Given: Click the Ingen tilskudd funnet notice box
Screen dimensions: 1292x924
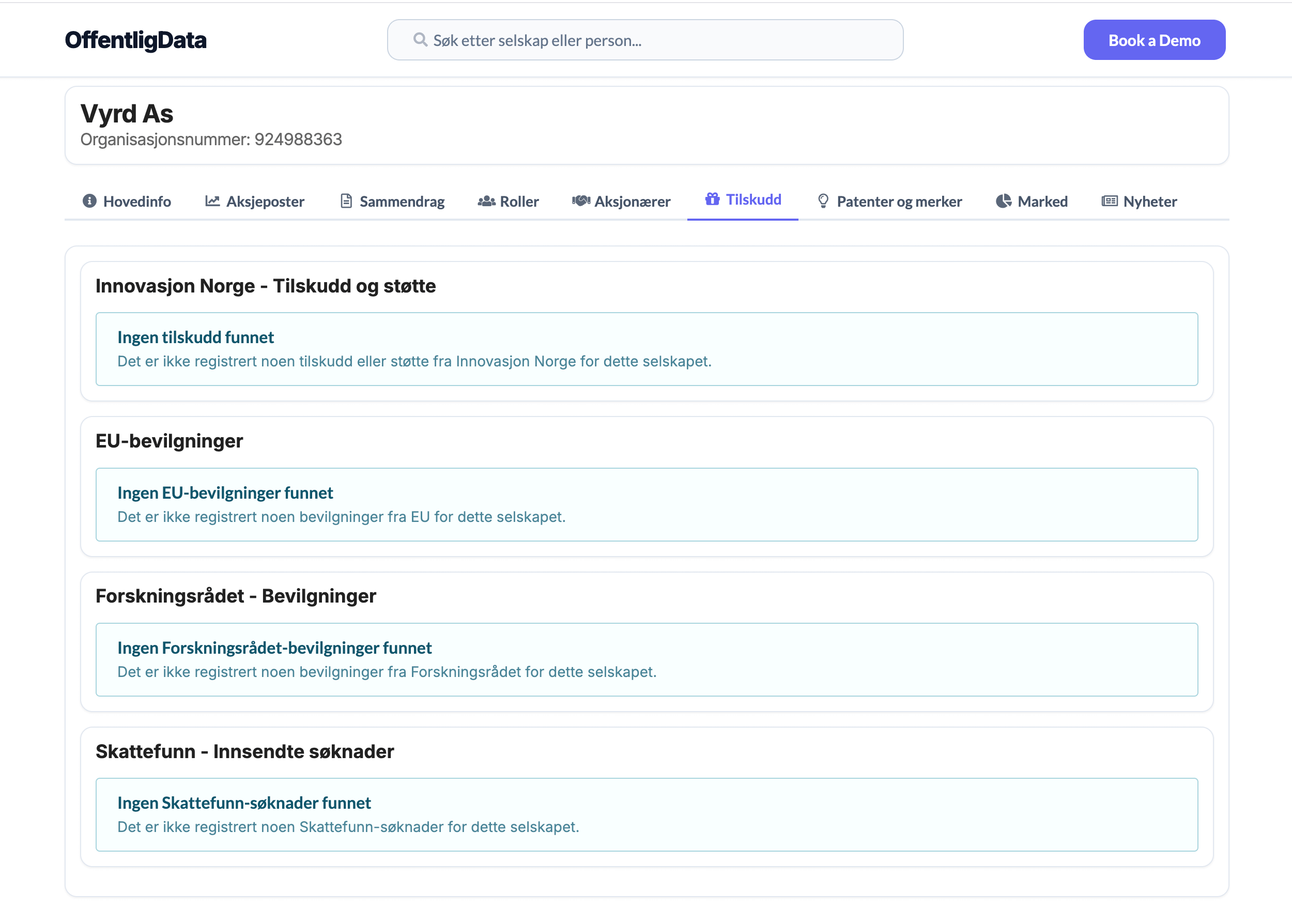Looking at the screenshot, I should pyautogui.click(x=647, y=349).
